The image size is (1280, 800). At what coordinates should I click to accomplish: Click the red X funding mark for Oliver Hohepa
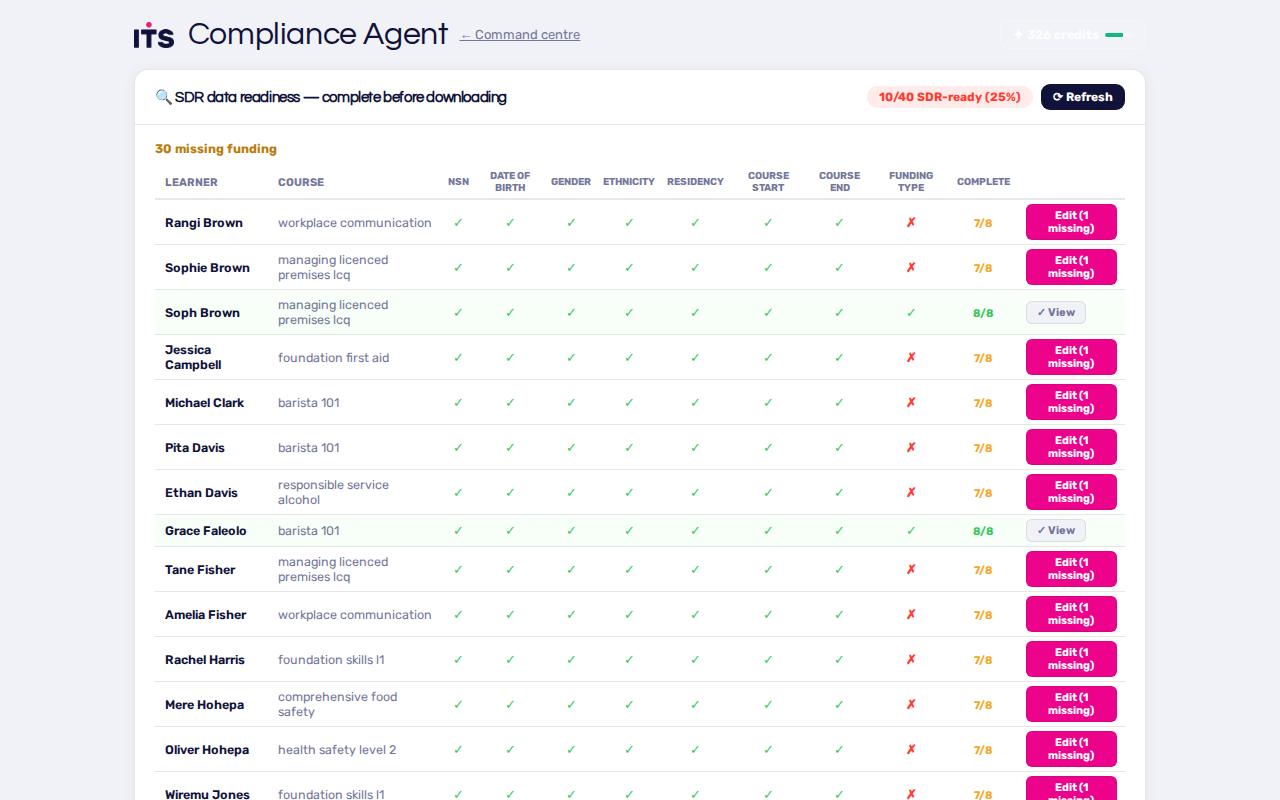[x=911, y=749]
